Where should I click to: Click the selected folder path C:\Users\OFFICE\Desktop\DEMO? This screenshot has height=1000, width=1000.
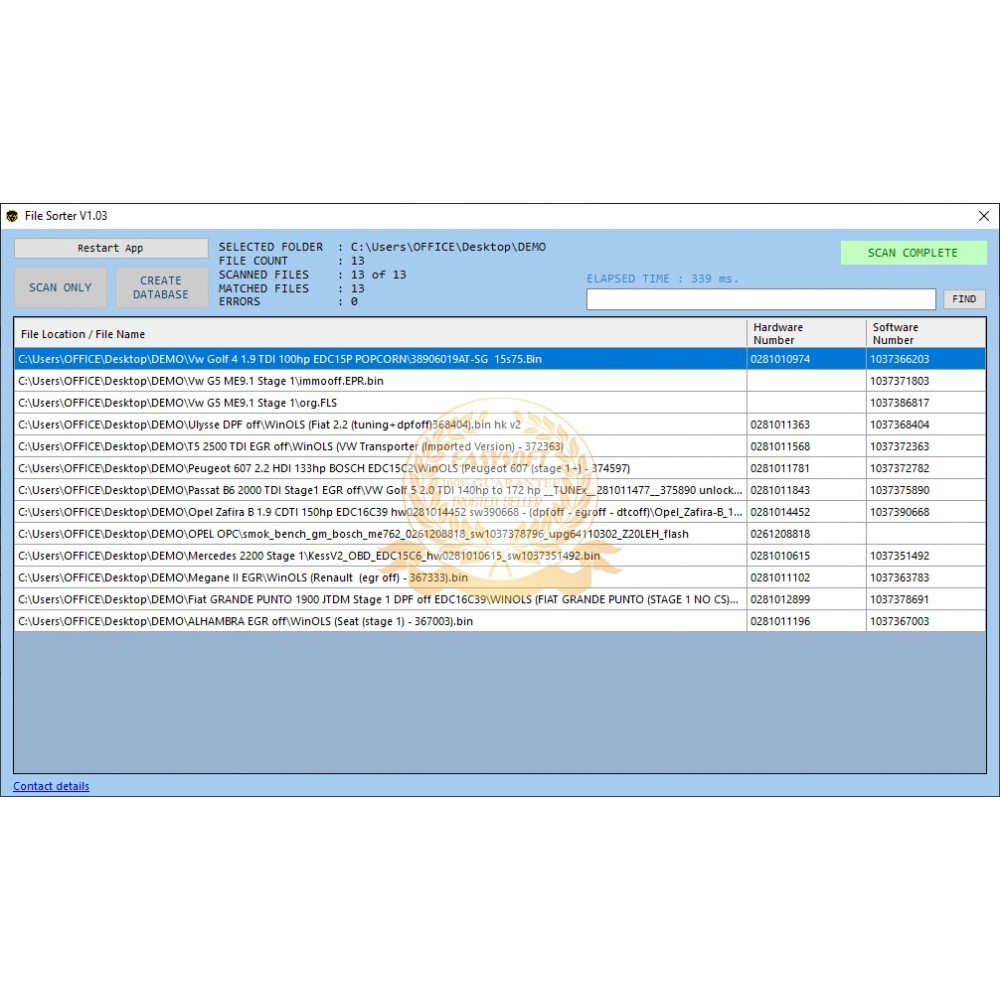(448, 247)
